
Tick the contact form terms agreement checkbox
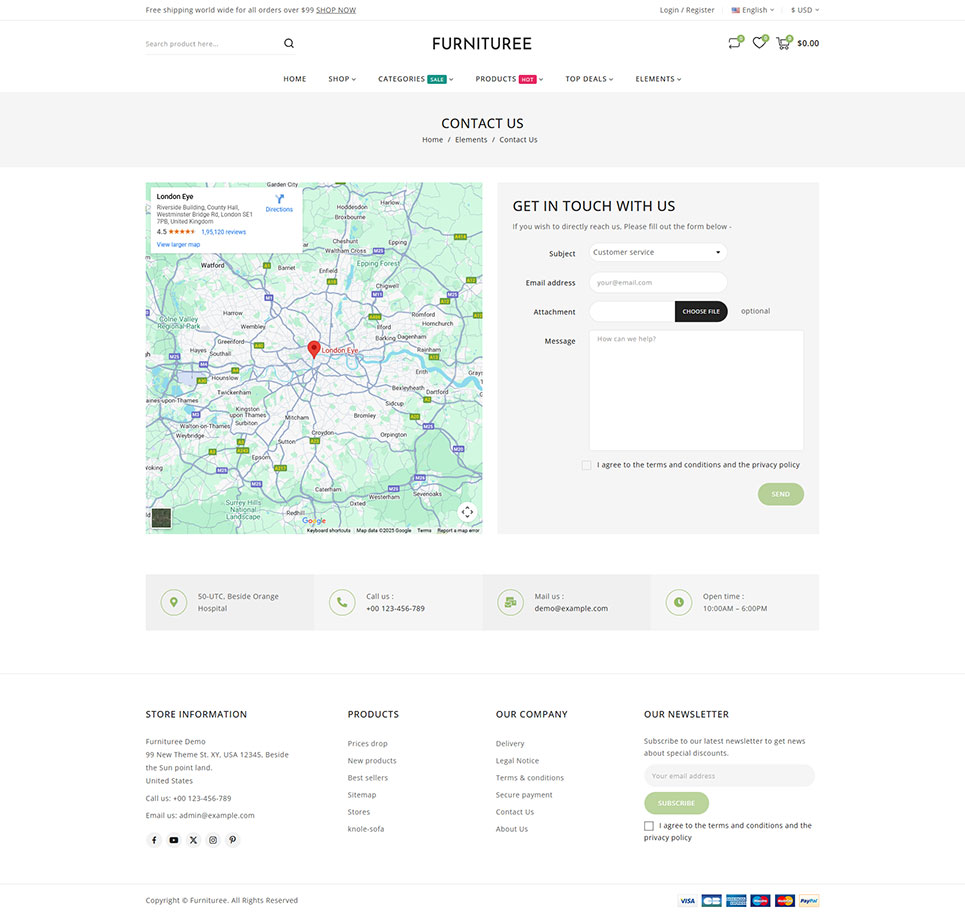tap(587, 465)
